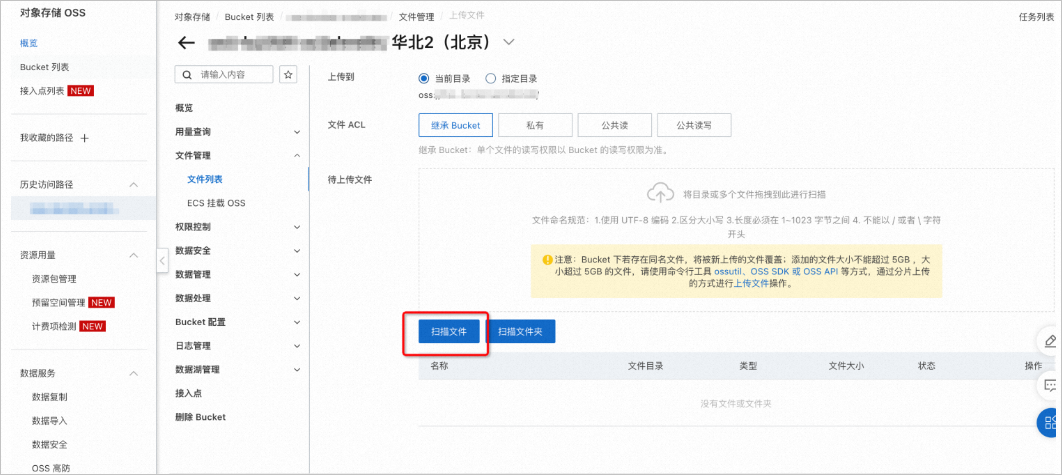The width and height of the screenshot is (1062, 475).
Task: Select ECS 挂载 OSS menu item
Action: [216, 203]
